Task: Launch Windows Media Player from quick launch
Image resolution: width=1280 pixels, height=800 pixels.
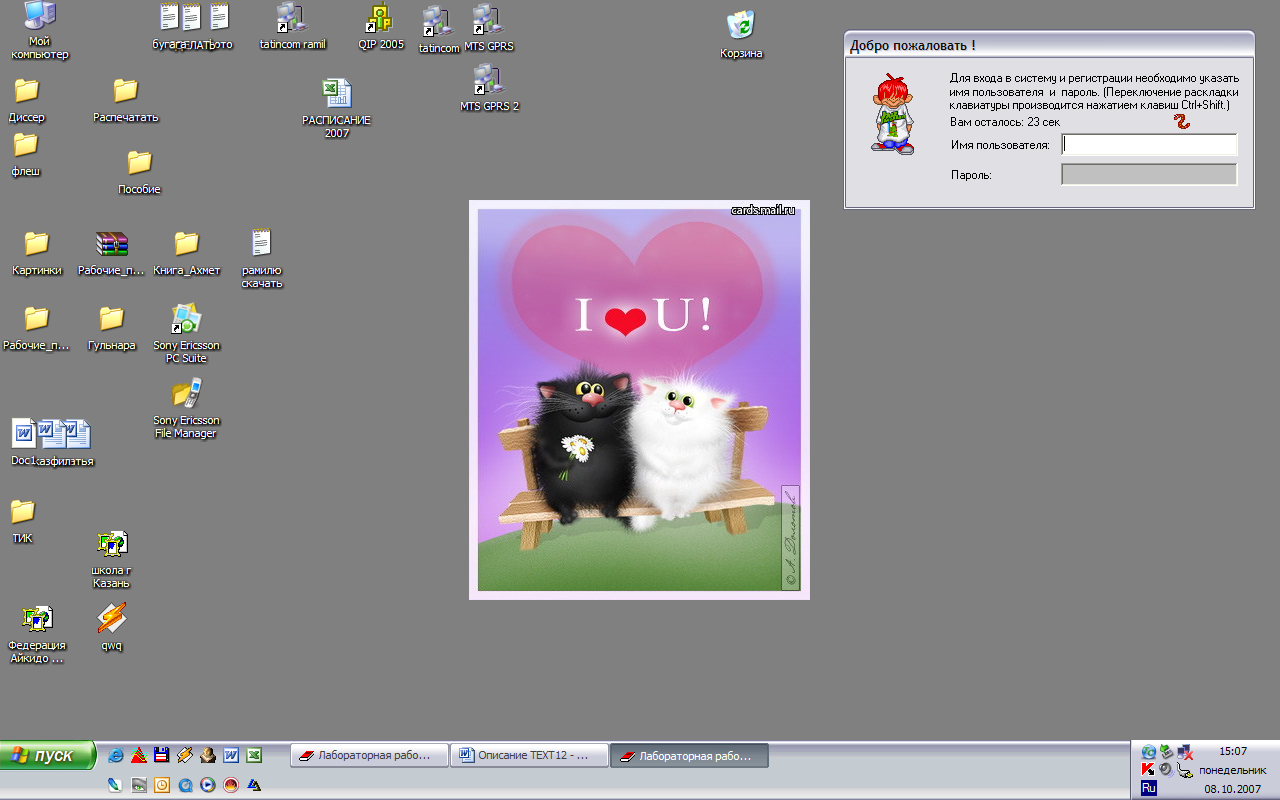Action: [x=208, y=785]
